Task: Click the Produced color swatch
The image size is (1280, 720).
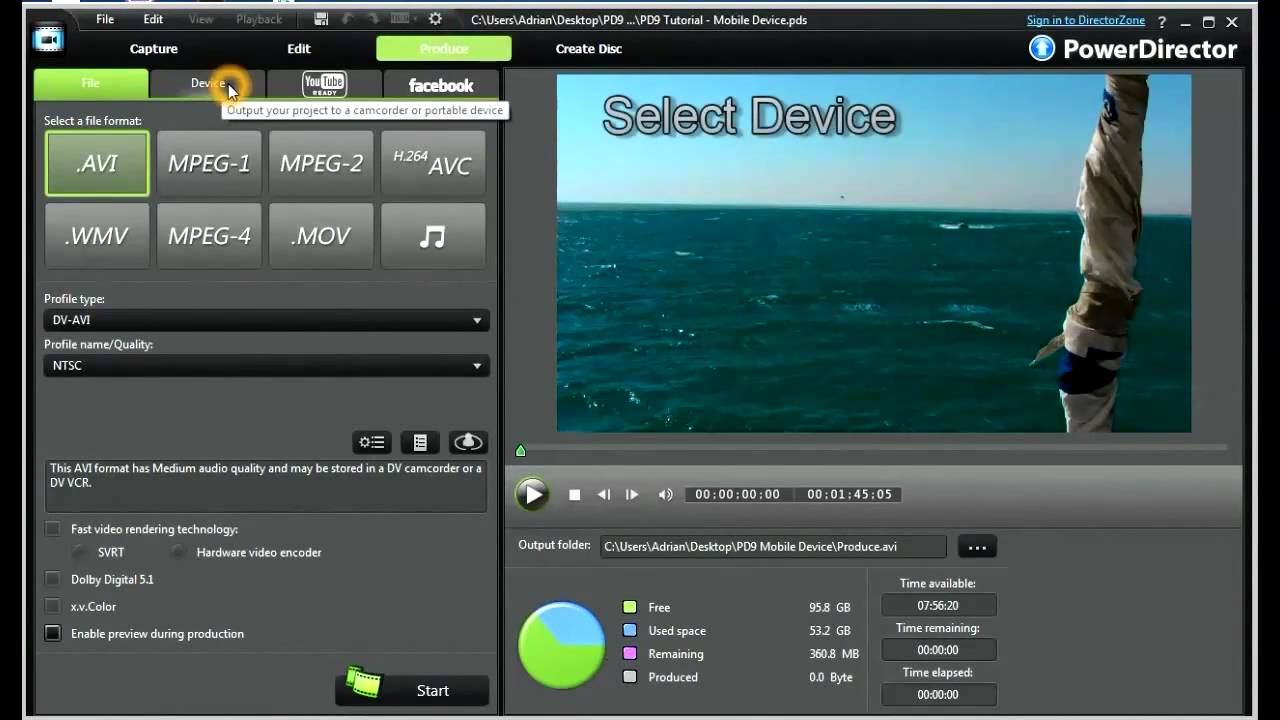Action: click(x=630, y=676)
